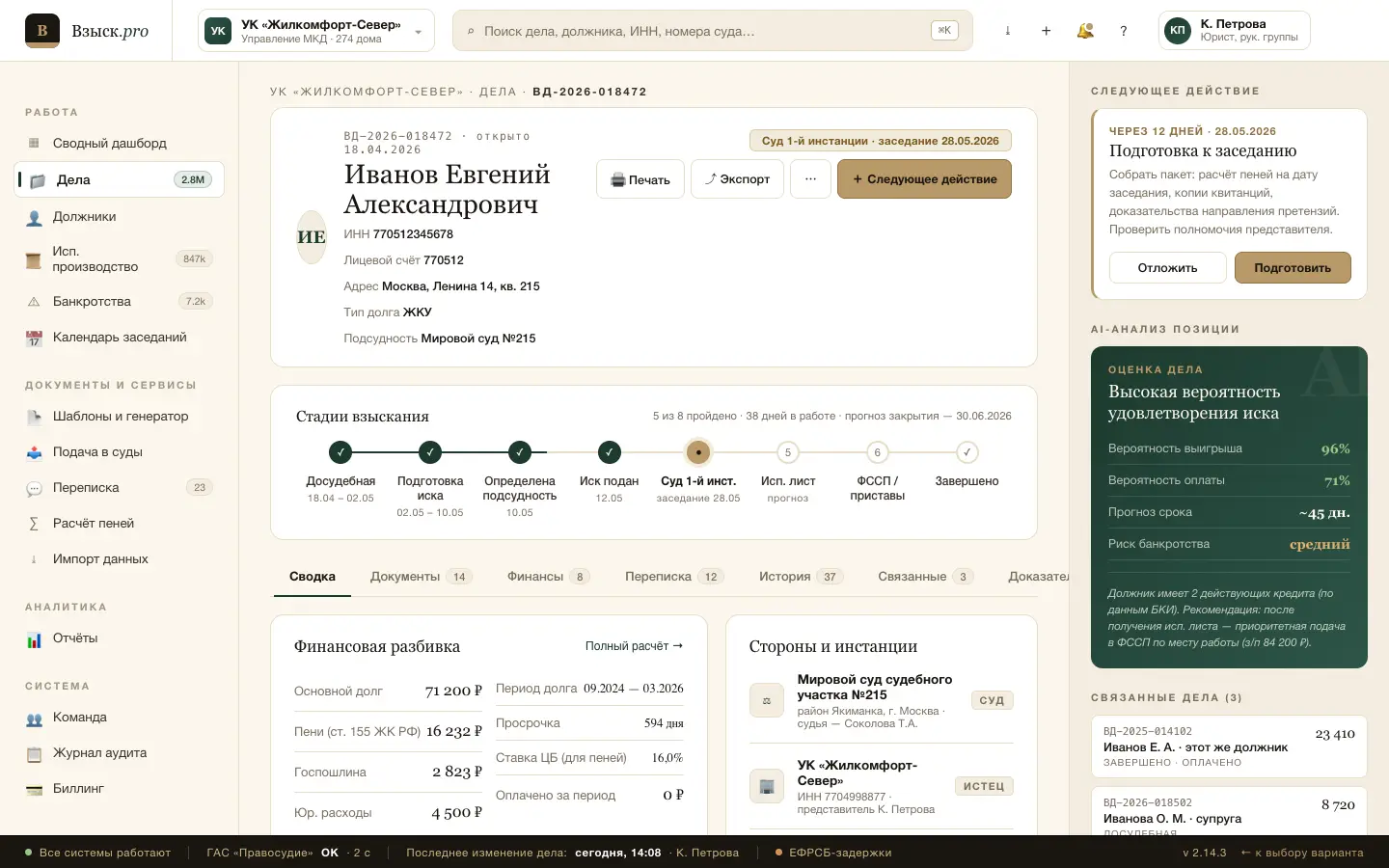Click the Экспорт button
Viewport: 1389px width, 868px height.
pos(737,179)
